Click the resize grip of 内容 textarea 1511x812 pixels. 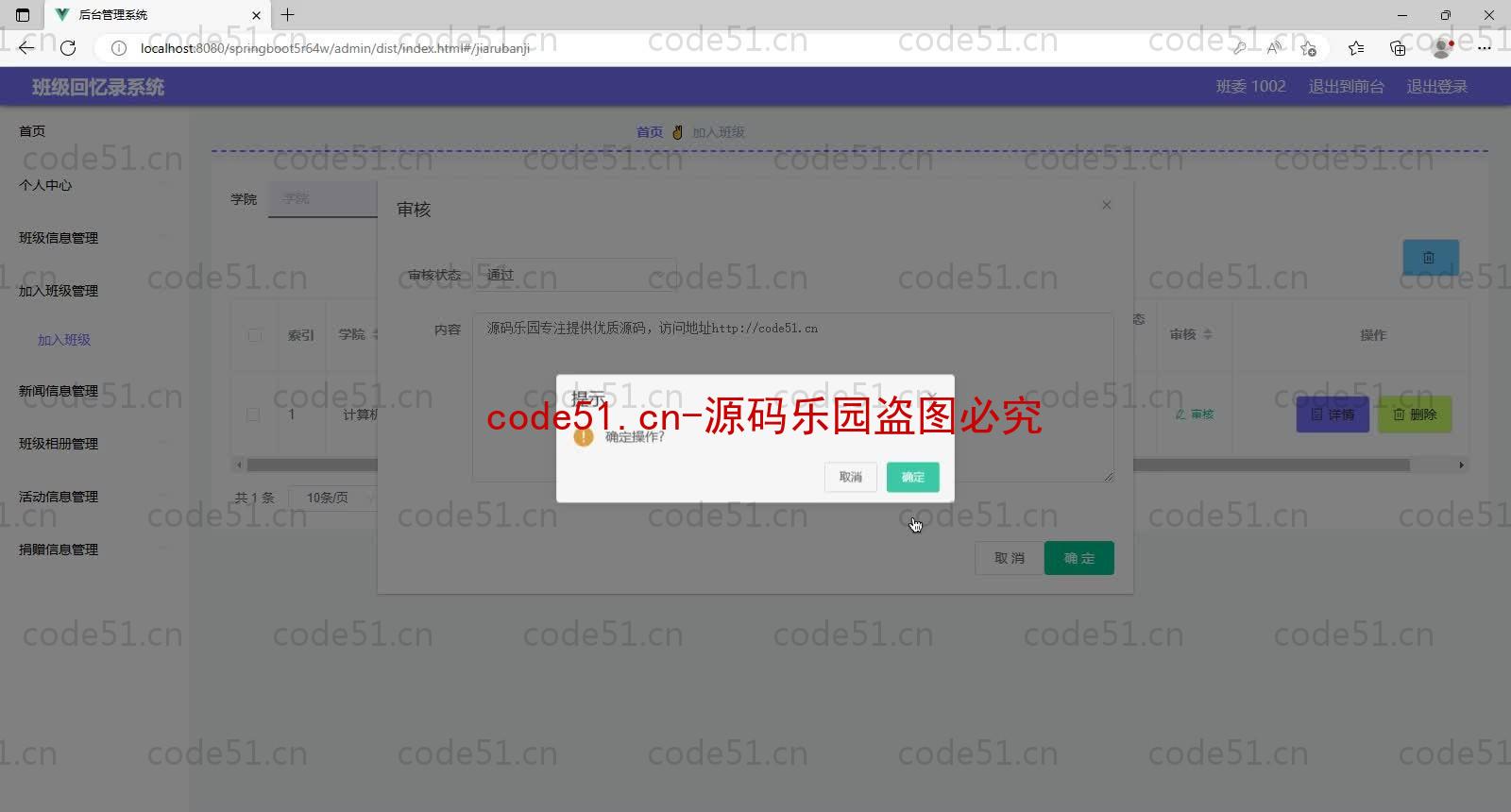click(x=1109, y=476)
